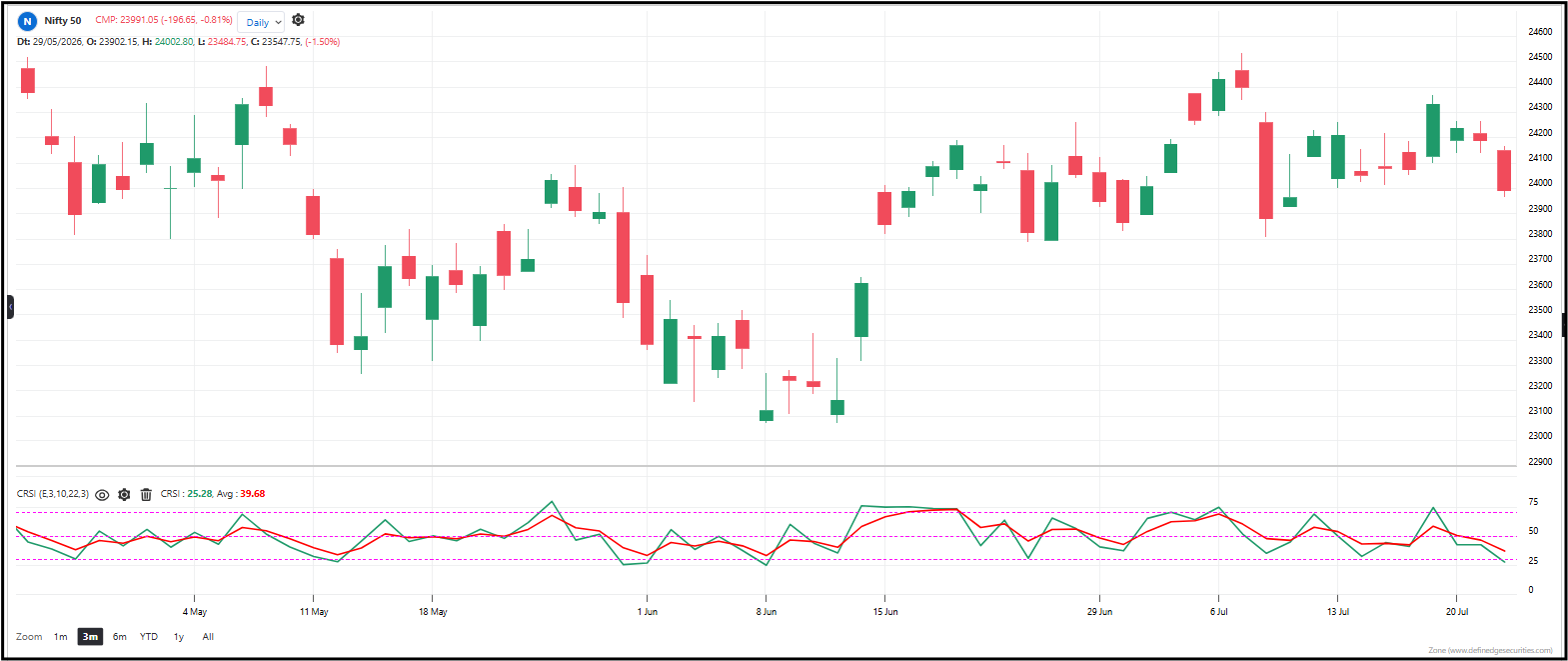
Task: Click the Dt: 29/05/2026 date readout
Action: click(50, 42)
